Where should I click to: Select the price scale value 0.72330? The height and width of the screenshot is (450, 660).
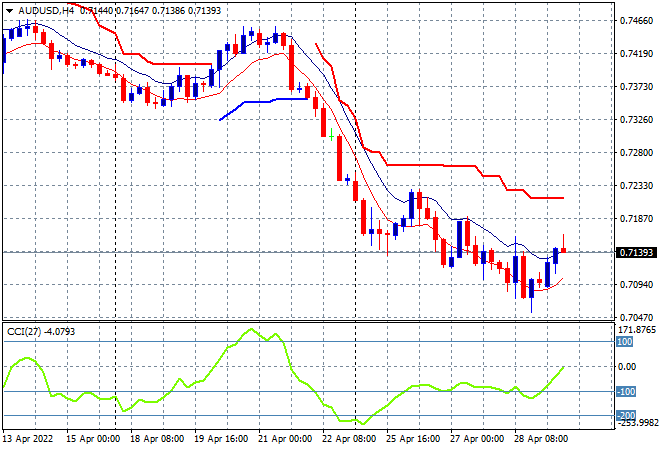[x=636, y=186]
